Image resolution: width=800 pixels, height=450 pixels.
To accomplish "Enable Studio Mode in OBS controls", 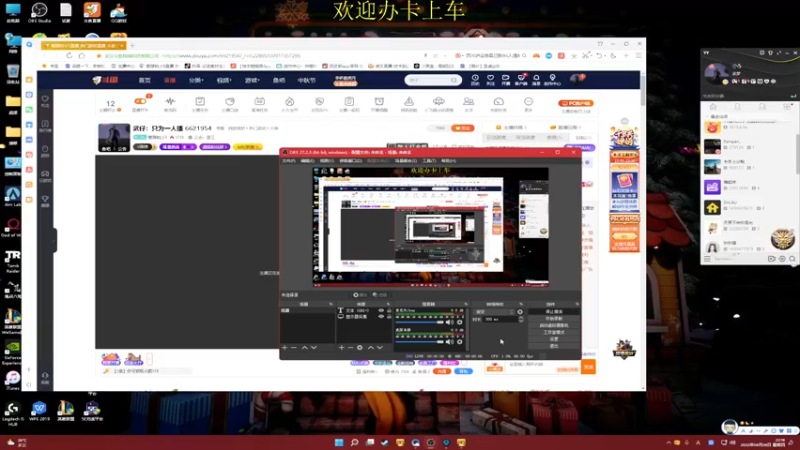I will click(554, 332).
